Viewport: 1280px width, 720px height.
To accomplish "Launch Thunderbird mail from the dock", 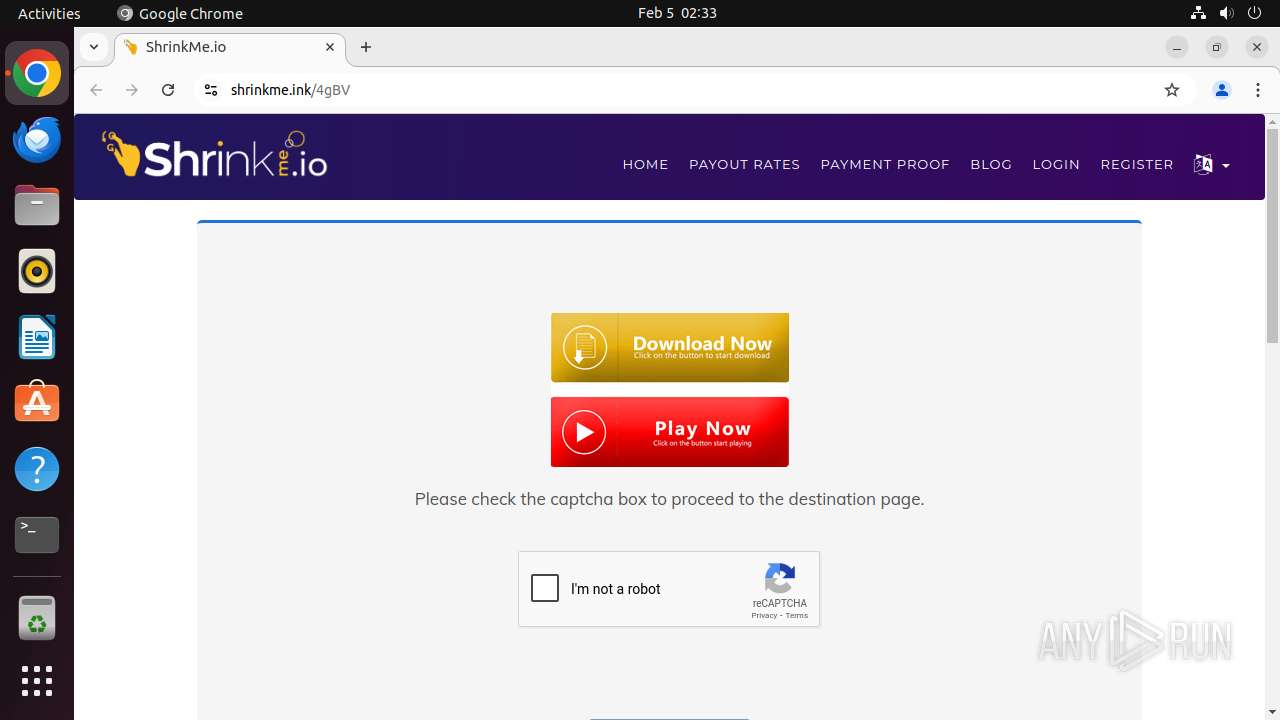I will [x=37, y=140].
